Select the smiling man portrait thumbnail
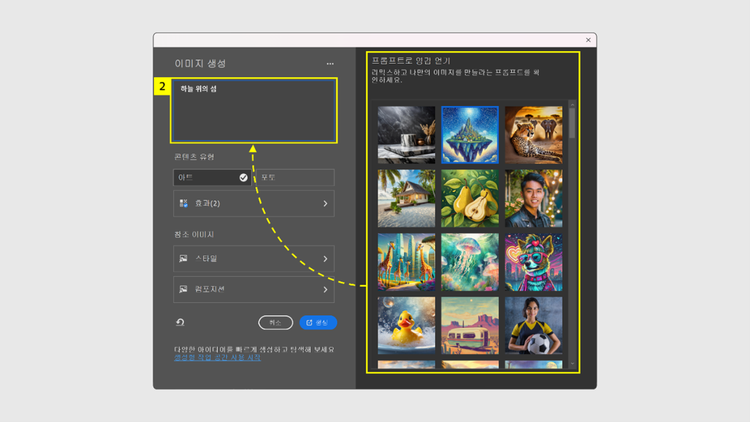Viewport: 750px width, 422px height. tap(534, 199)
